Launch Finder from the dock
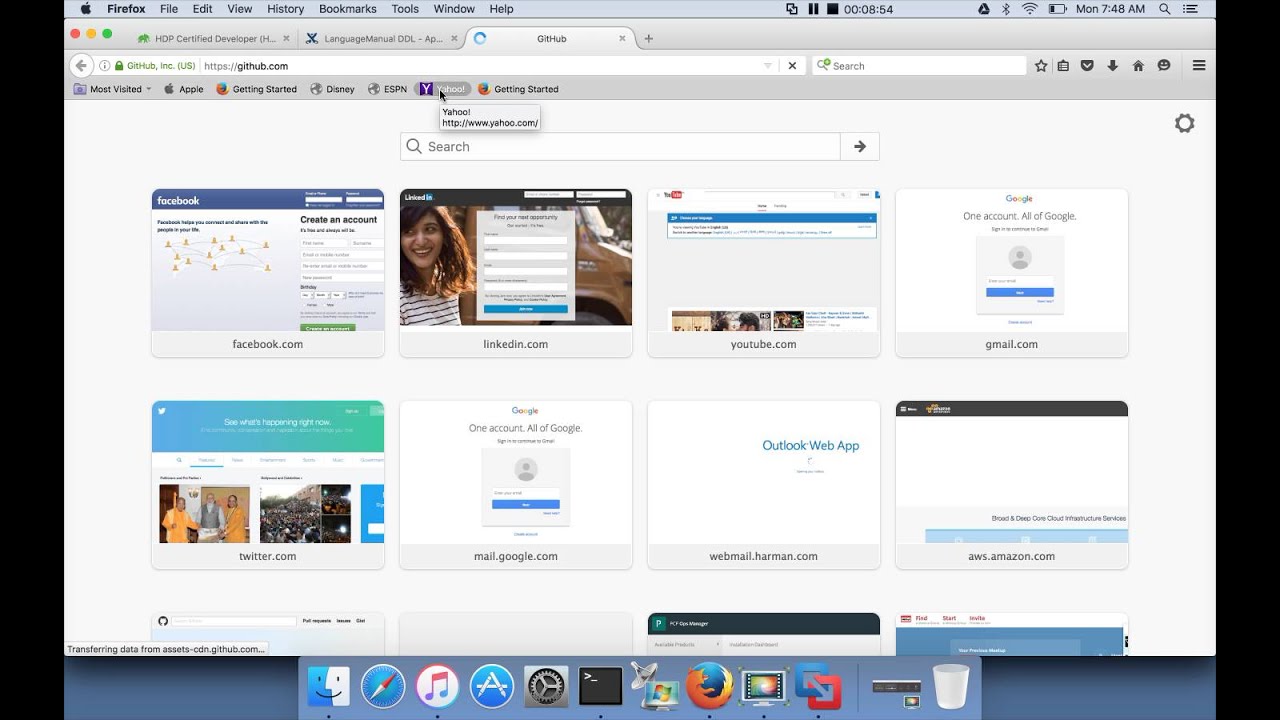Image resolution: width=1280 pixels, height=720 pixels. point(329,687)
